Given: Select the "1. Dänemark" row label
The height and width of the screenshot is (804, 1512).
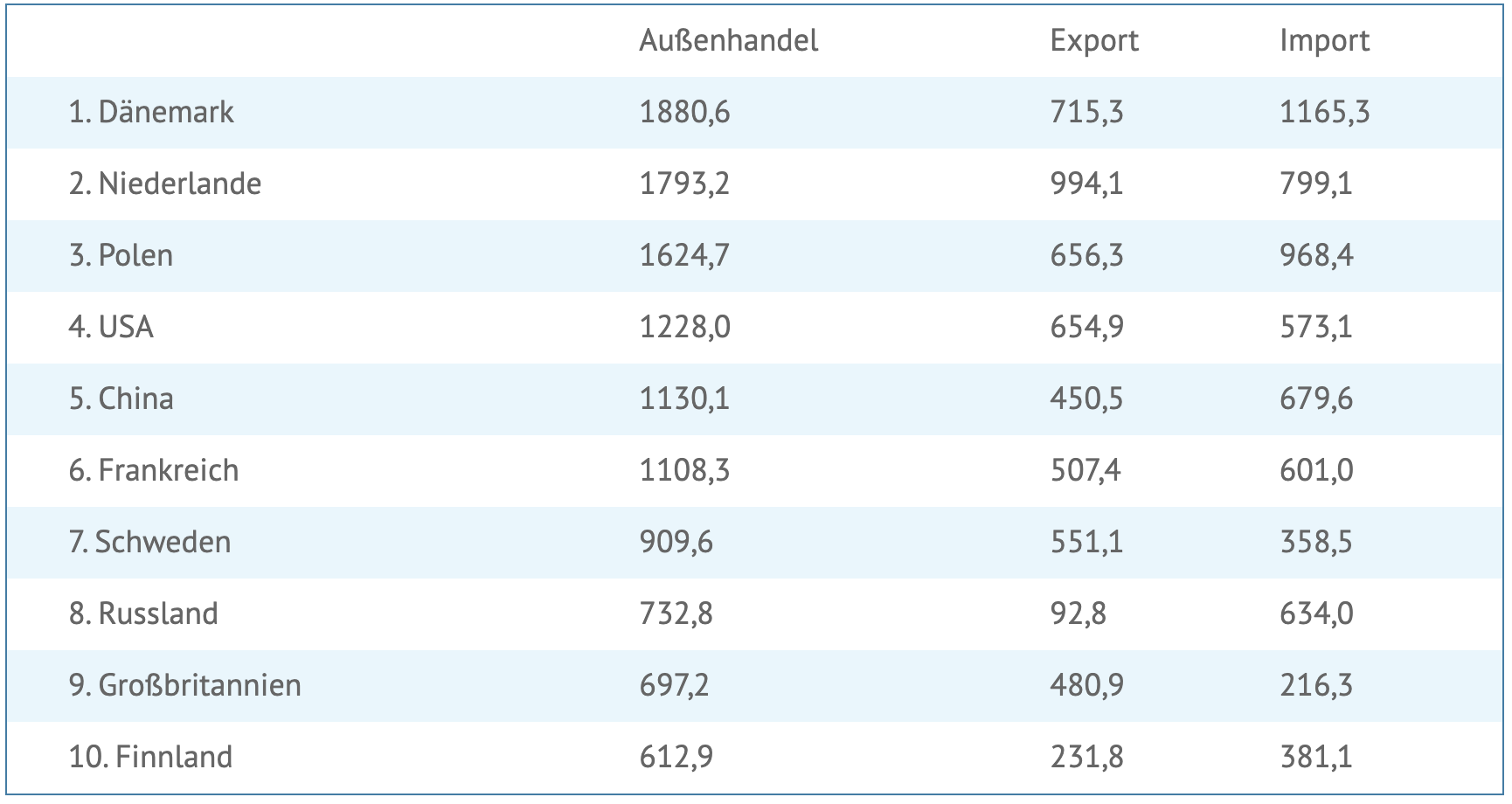Looking at the screenshot, I should tap(151, 112).
